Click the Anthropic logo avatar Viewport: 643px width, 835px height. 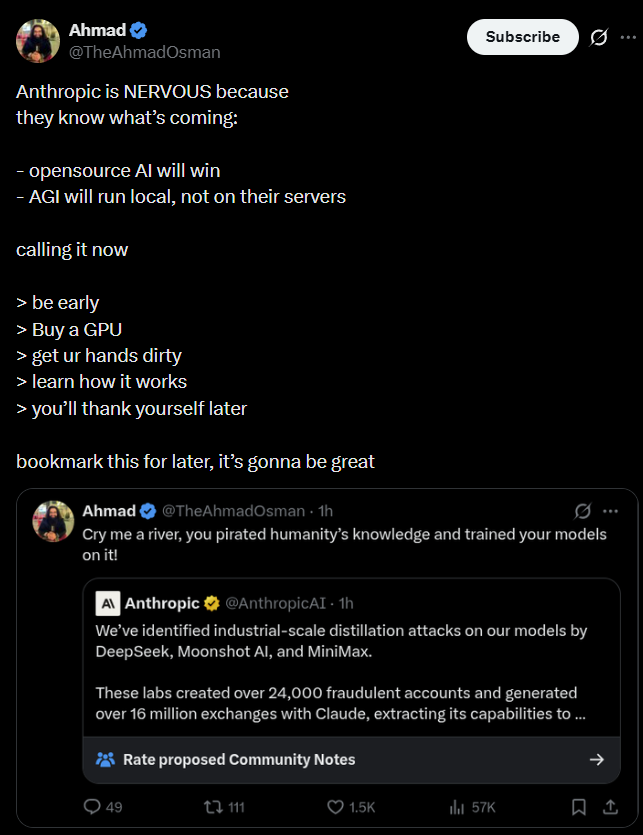pos(108,603)
